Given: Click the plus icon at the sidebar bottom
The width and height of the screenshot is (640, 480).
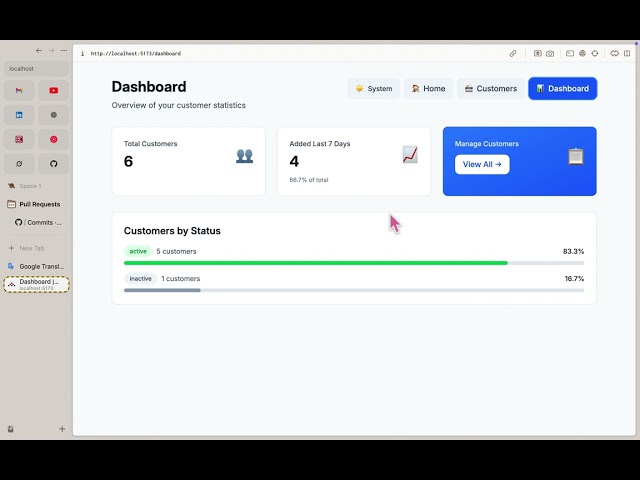Looking at the screenshot, I should (62, 429).
